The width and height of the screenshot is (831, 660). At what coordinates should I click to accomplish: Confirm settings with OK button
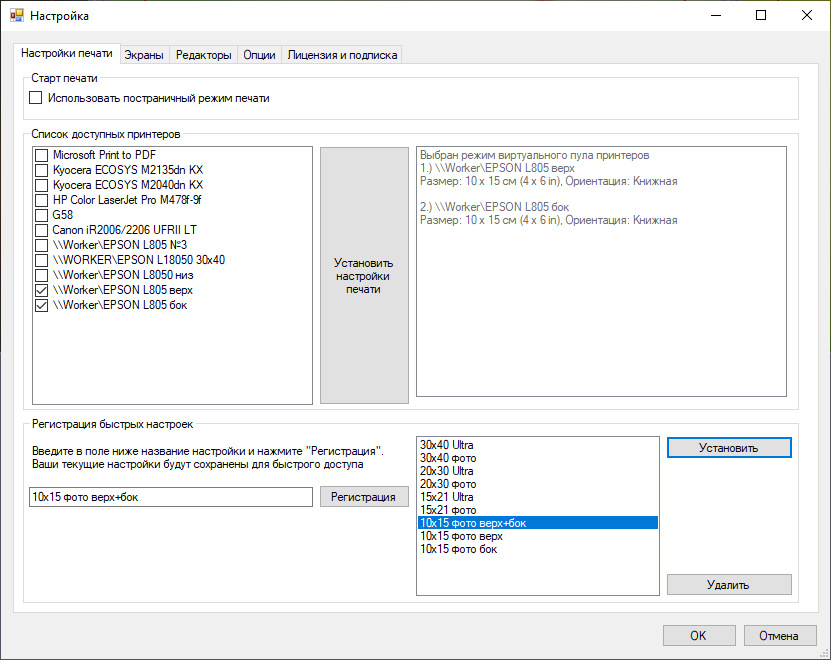click(x=698, y=635)
